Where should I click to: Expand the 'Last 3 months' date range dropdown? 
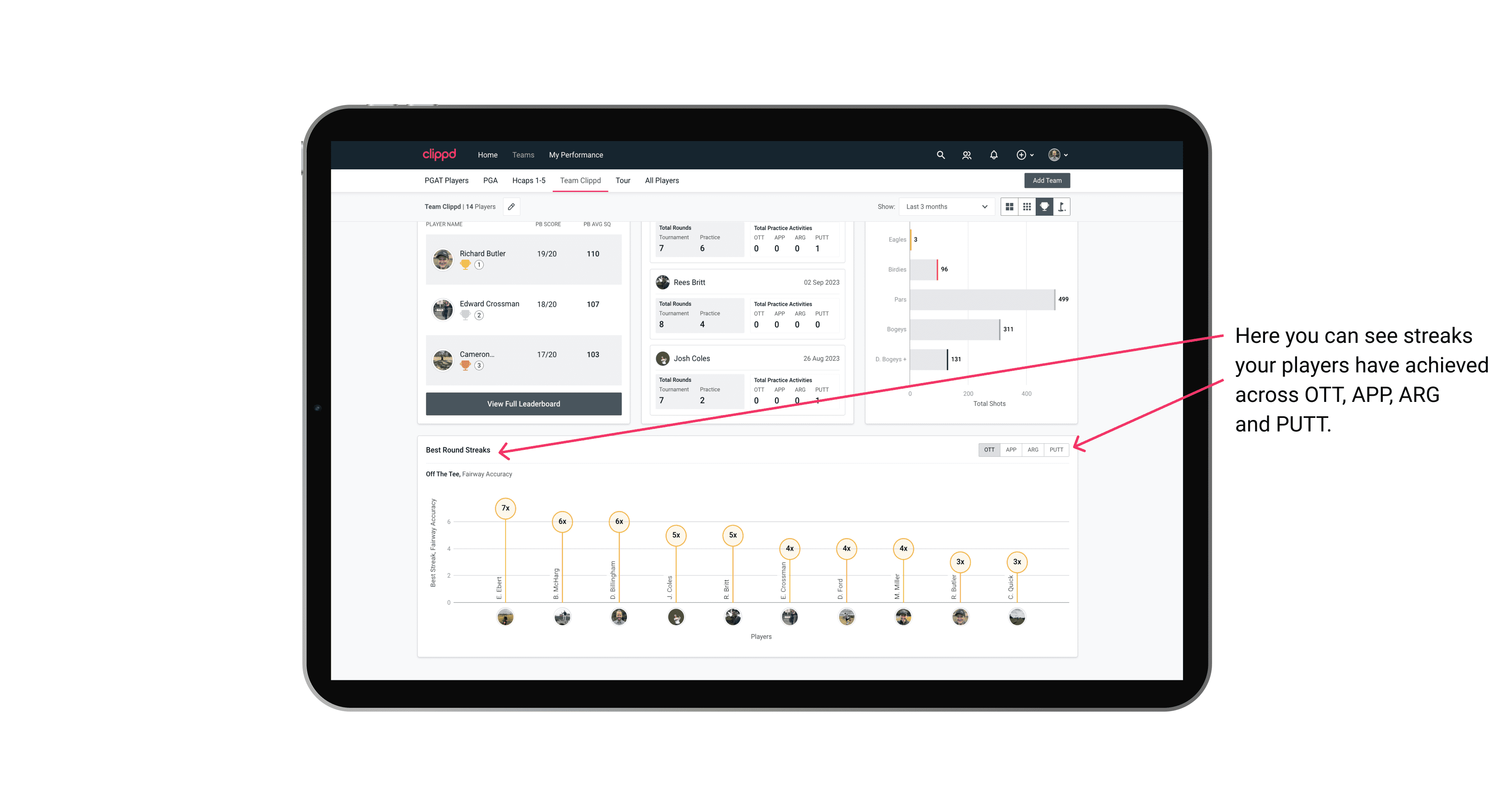945,207
